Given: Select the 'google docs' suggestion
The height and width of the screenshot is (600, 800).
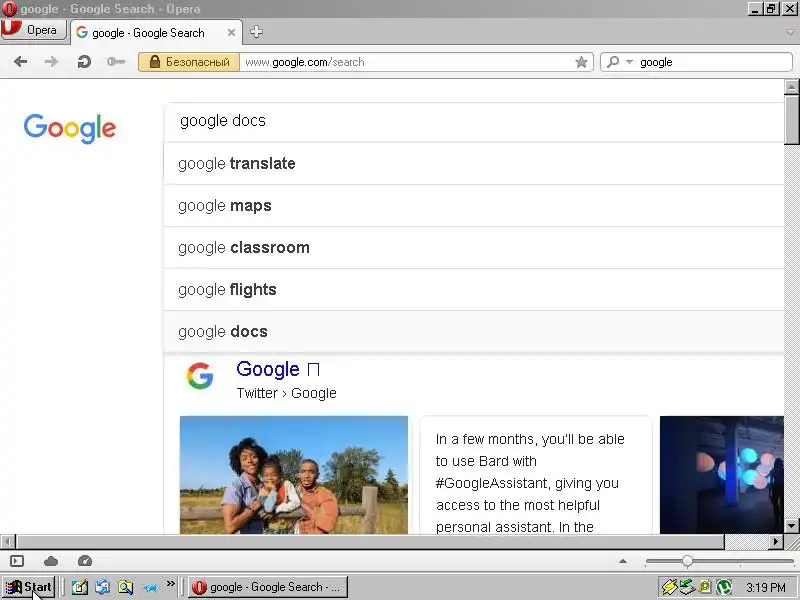Looking at the screenshot, I should (474, 332).
